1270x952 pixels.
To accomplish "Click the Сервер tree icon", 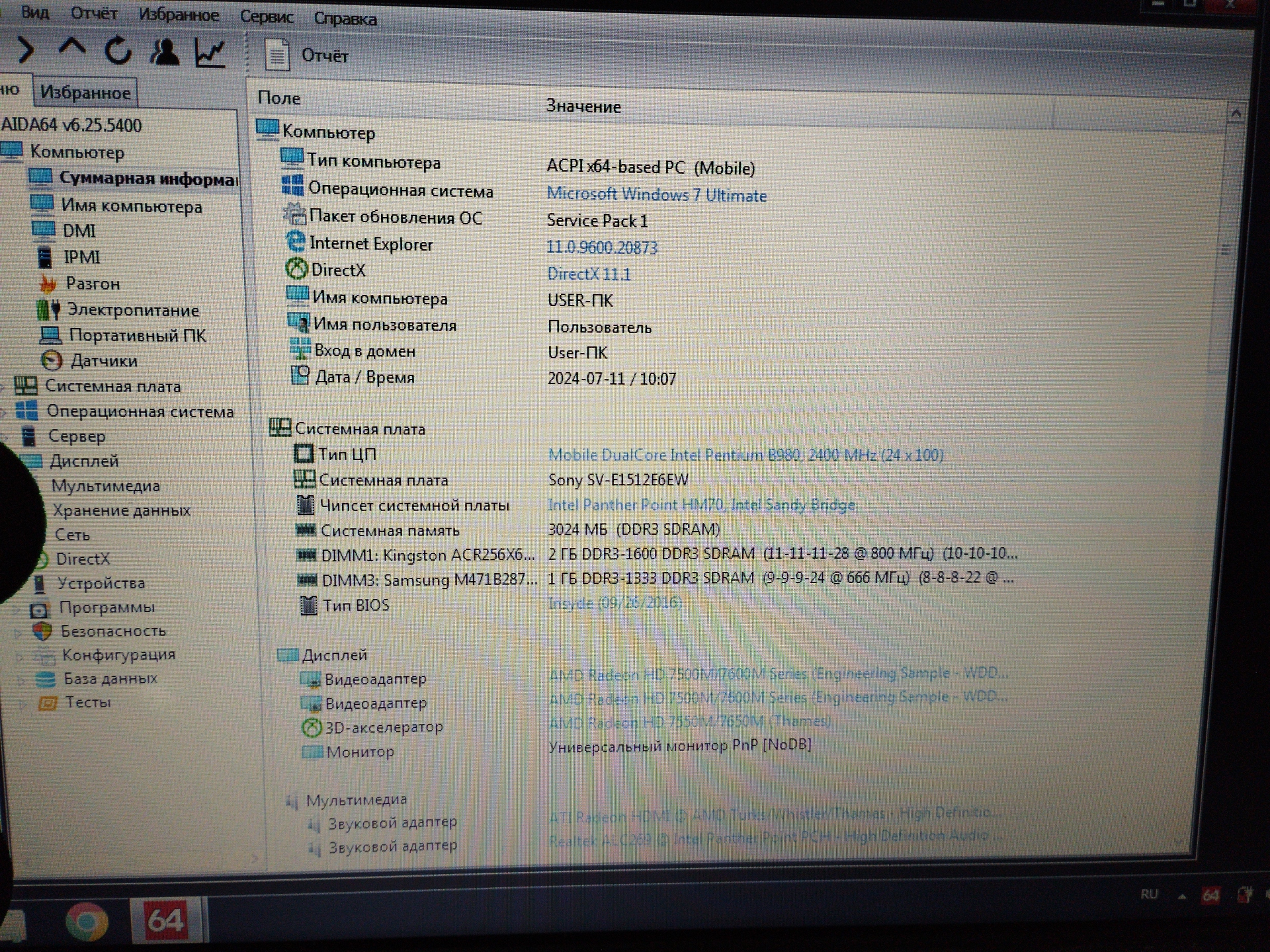I will tap(28, 436).
